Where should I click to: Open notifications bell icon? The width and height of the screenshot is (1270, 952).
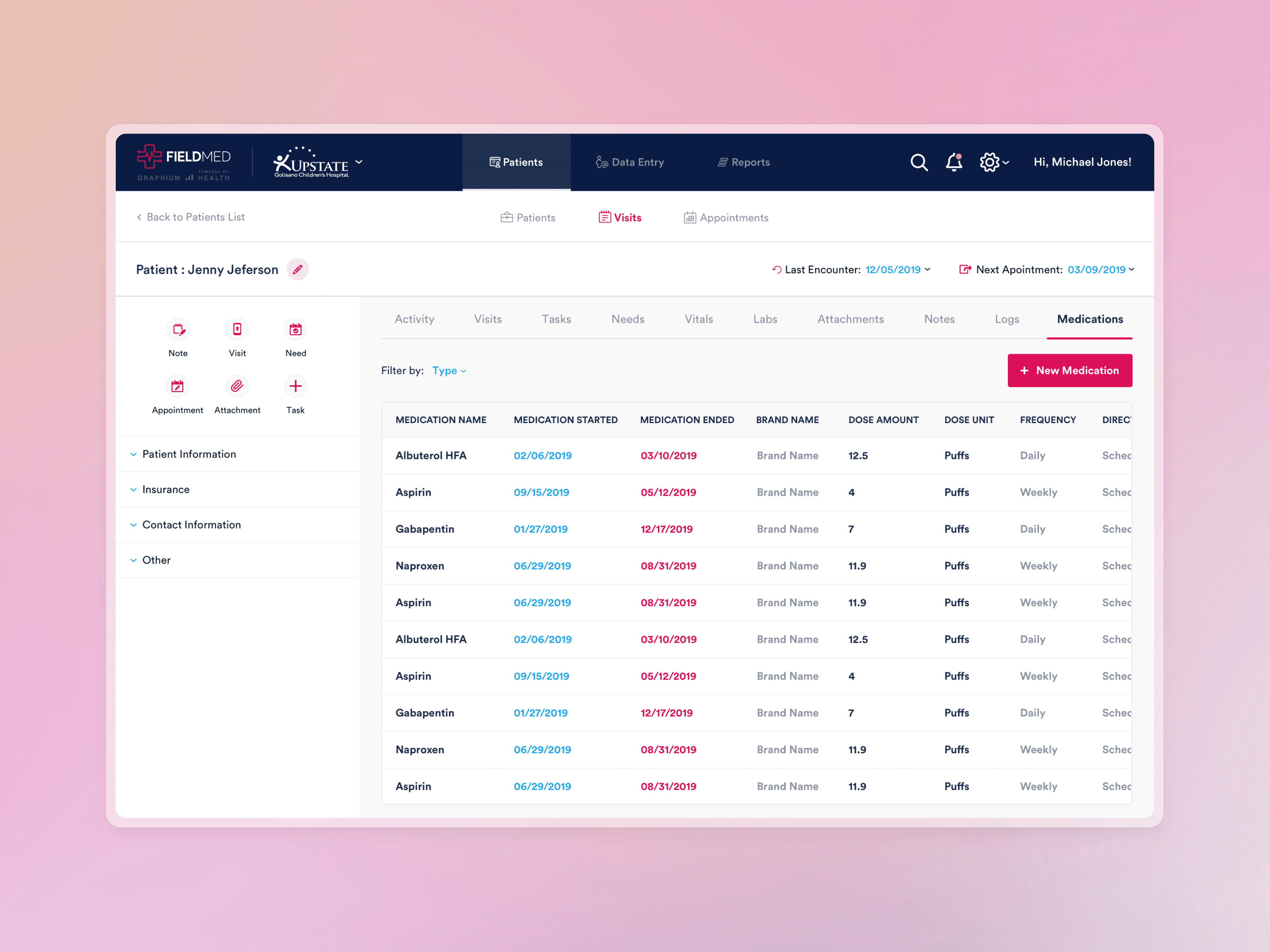954,162
